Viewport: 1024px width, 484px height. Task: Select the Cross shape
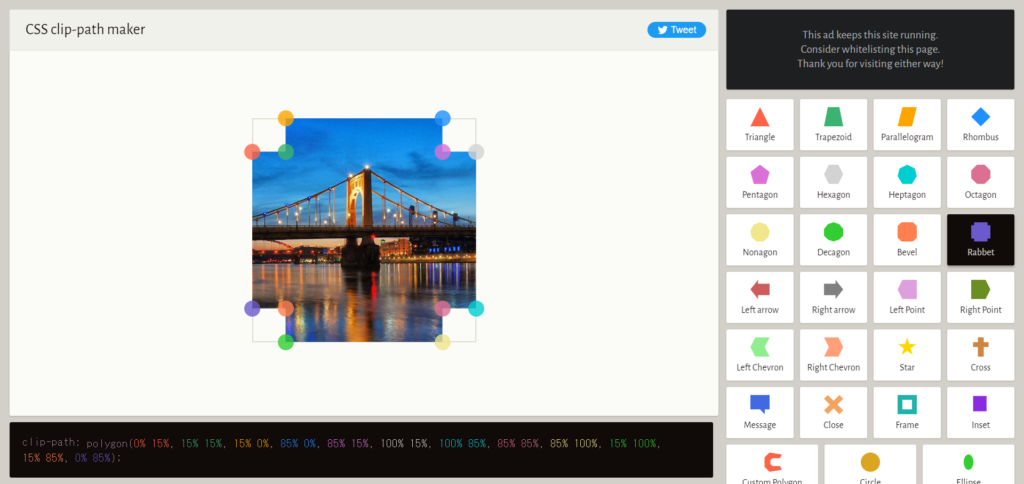point(980,354)
